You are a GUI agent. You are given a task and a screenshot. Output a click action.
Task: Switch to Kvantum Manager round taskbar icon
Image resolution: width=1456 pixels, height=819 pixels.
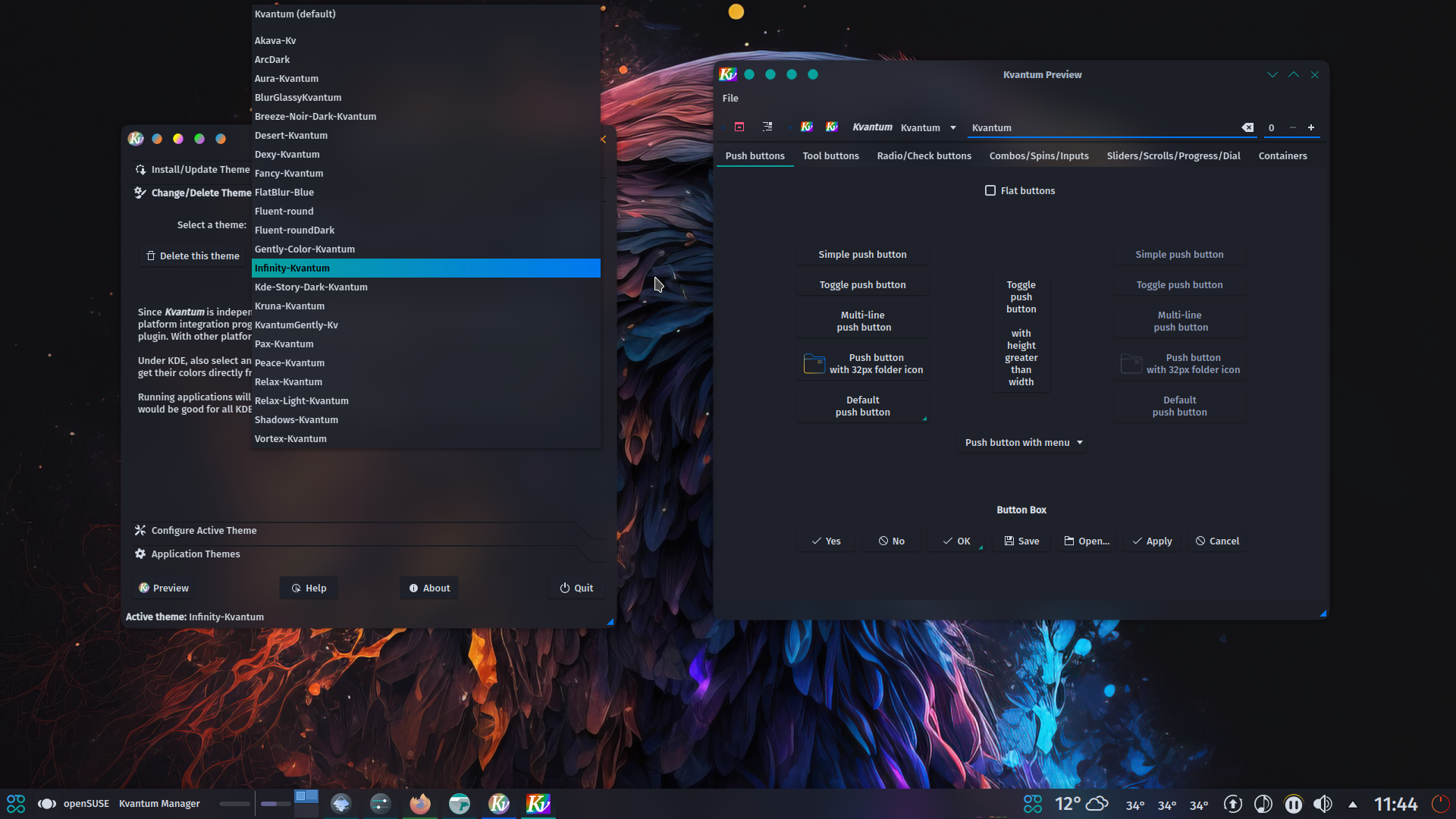point(499,804)
